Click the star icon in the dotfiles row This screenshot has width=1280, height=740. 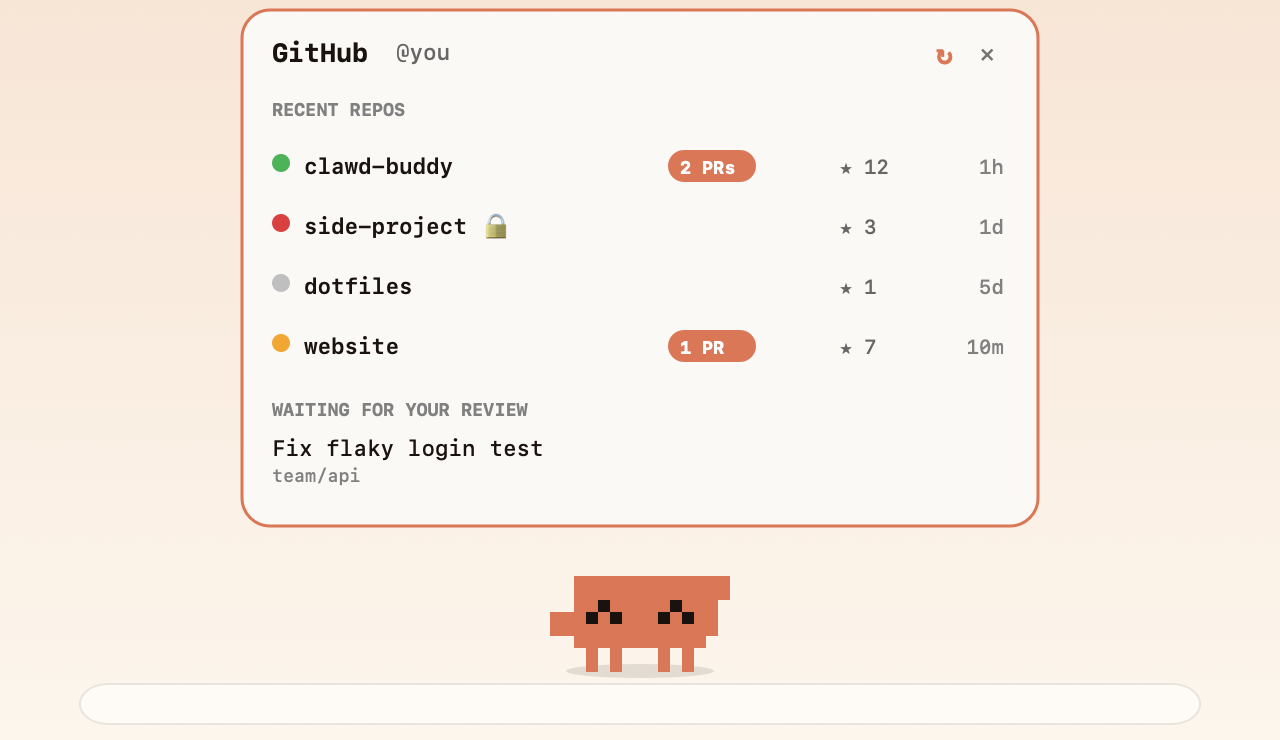point(846,288)
